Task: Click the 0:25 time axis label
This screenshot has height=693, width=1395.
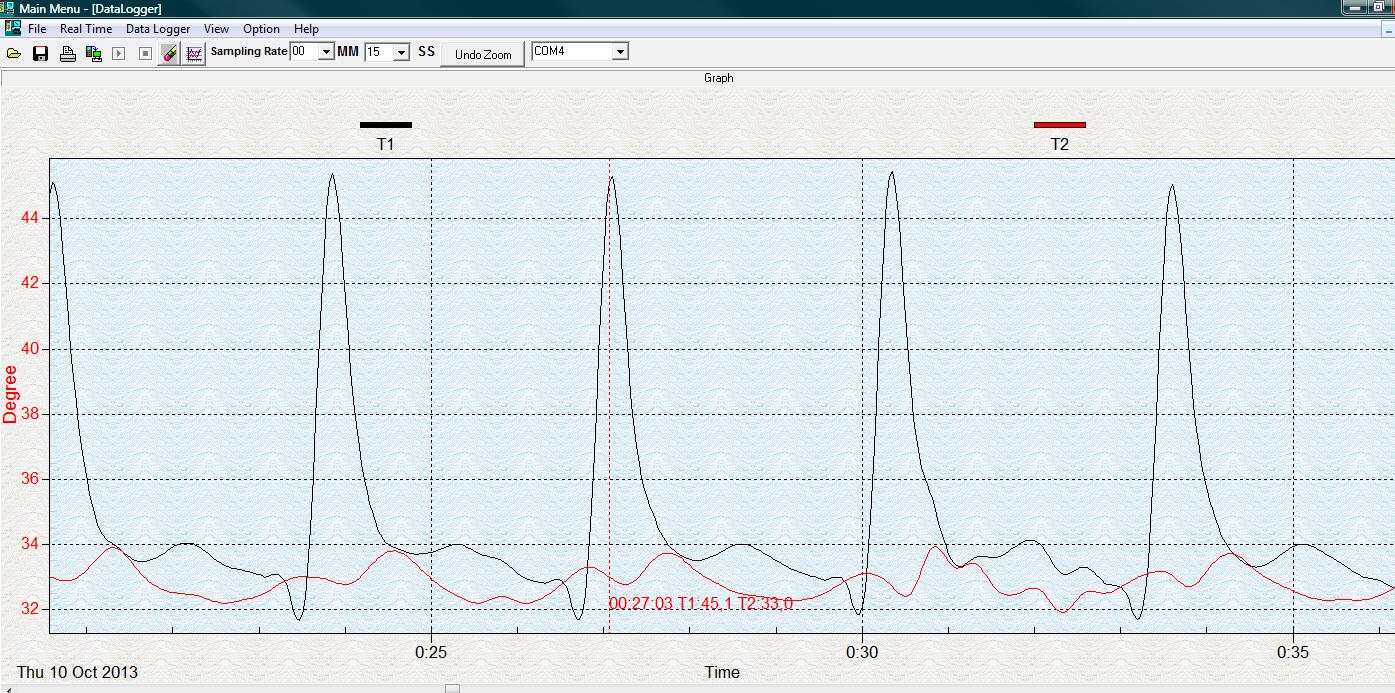Action: point(431,651)
